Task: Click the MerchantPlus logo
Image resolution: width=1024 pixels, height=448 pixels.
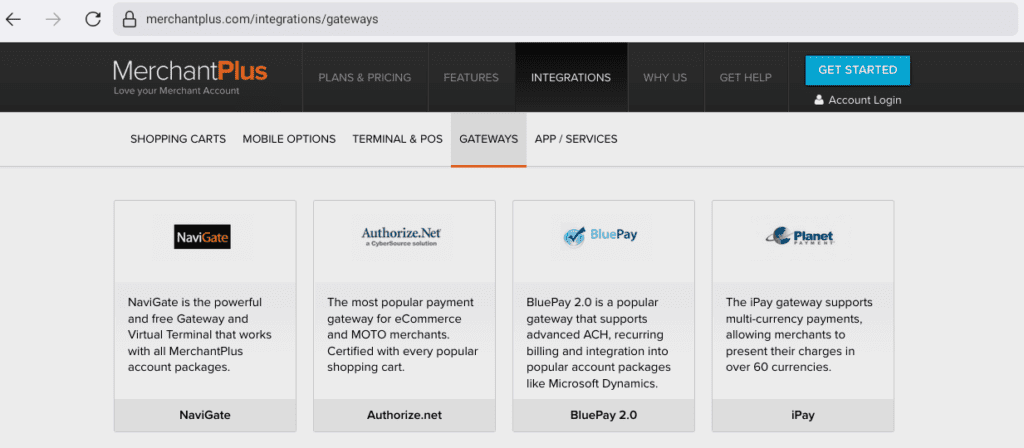Action: [x=190, y=76]
